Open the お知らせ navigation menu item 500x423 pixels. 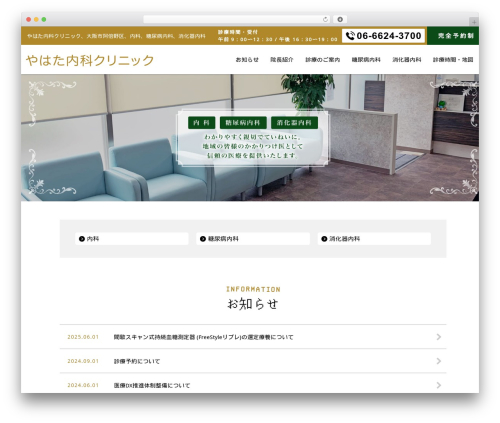tap(247, 60)
